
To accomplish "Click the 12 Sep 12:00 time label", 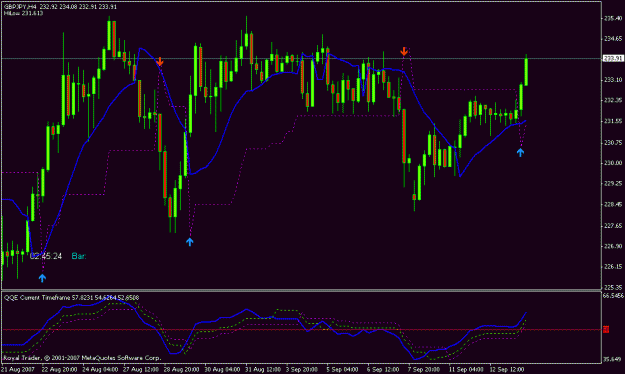I will click(x=507, y=369).
